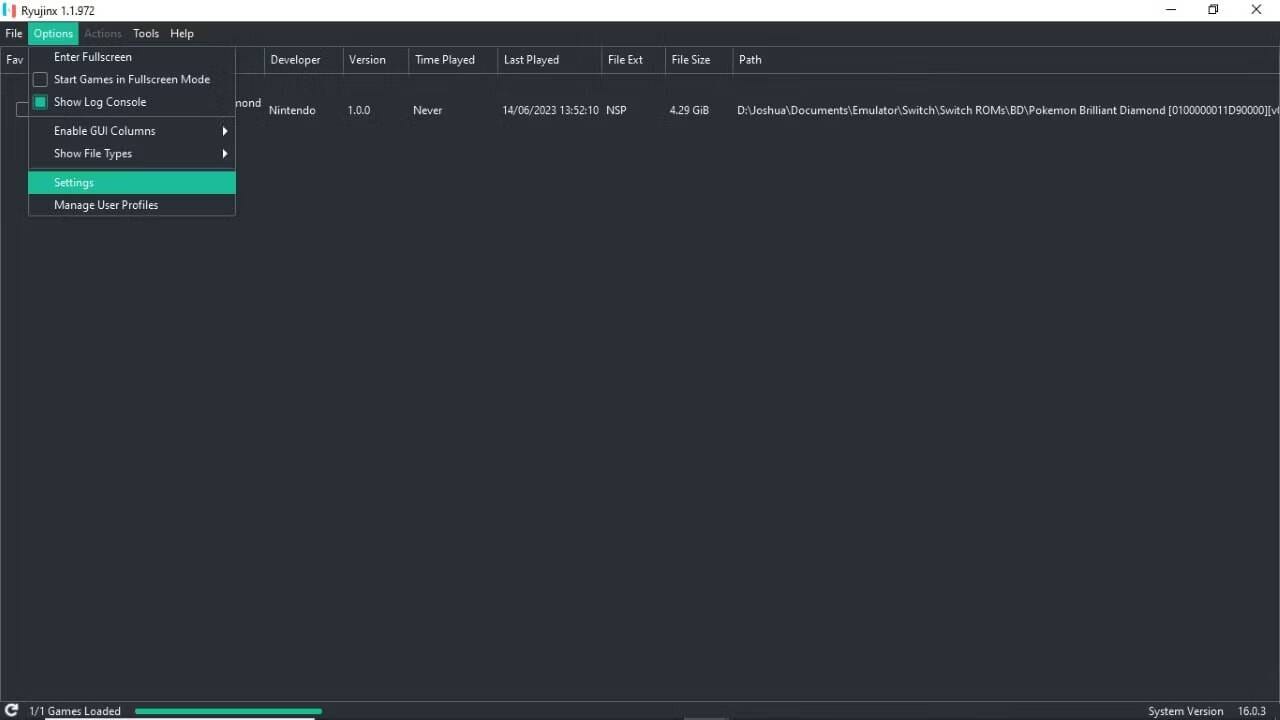Image resolution: width=1280 pixels, height=720 pixels.
Task: Click the 14/06/2023 13:52:10 last played cell
Action: (x=550, y=110)
